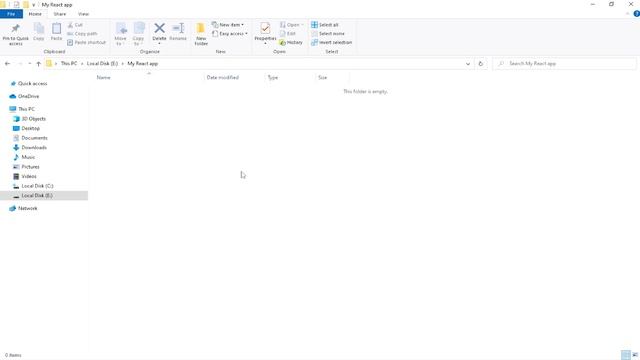
Task: Collapse the ribbon with the chevron
Action: click(628, 14)
